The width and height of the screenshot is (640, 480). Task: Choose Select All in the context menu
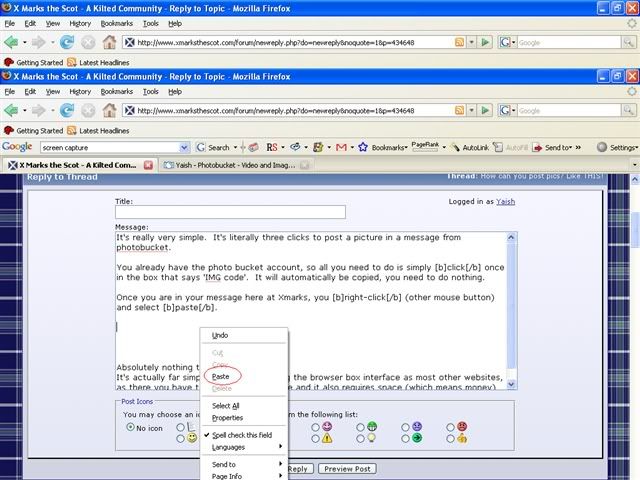[x=225, y=405]
